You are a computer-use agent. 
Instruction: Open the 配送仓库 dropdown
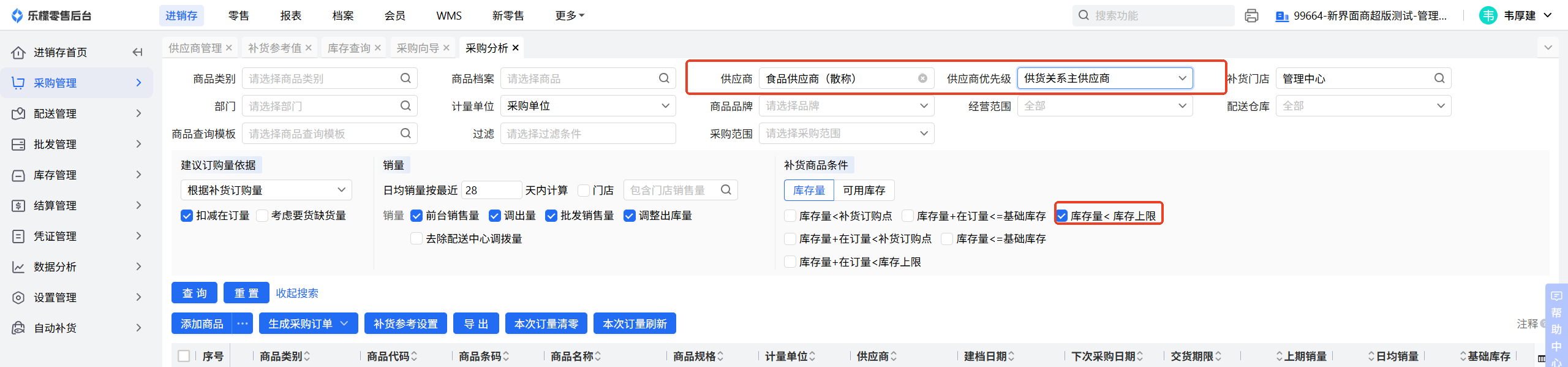(1363, 106)
